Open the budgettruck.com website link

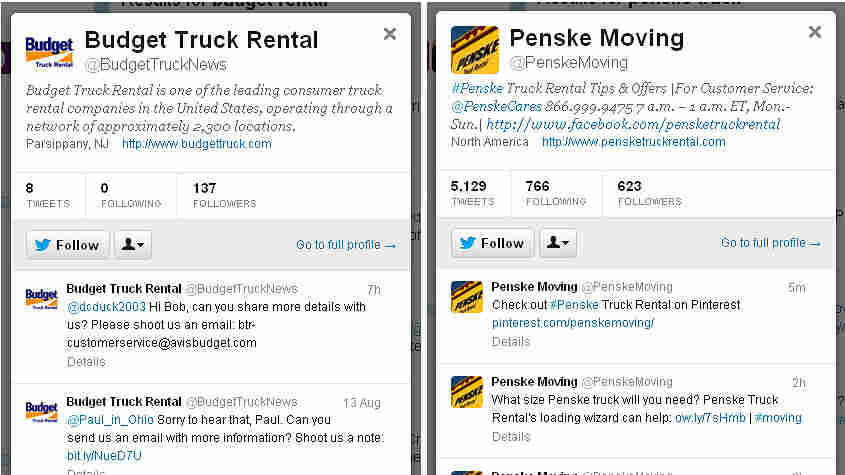[197, 144]
